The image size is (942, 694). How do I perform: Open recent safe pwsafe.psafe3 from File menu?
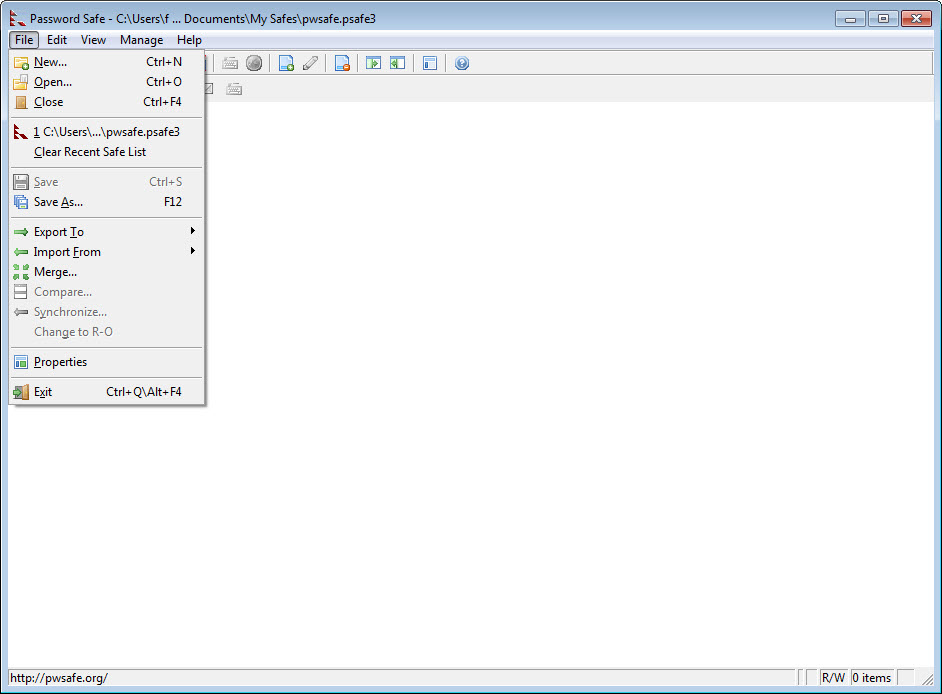pos(105,132)
